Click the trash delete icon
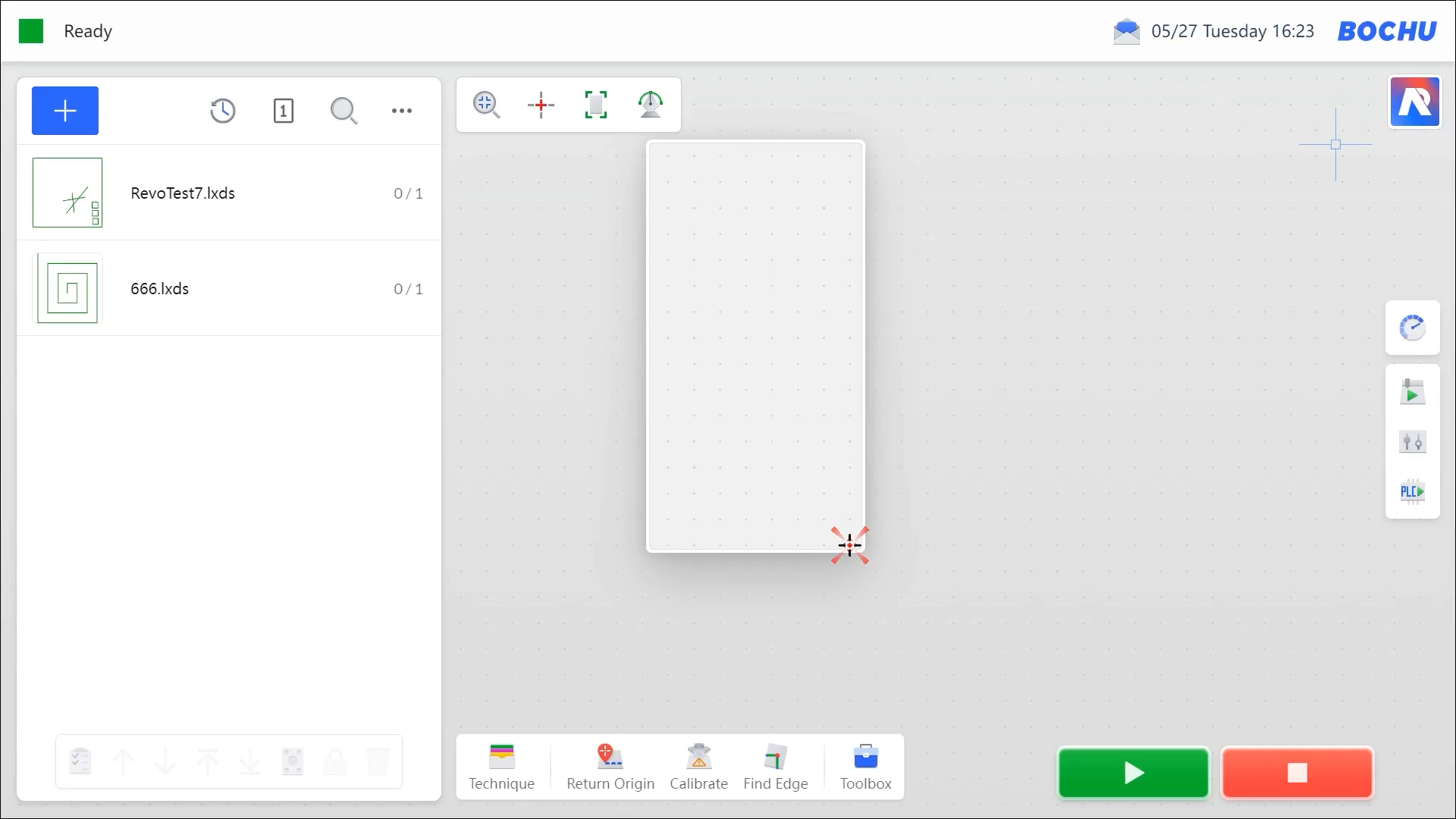Viewport: 1456px width, 819px height. pos(378,761)
